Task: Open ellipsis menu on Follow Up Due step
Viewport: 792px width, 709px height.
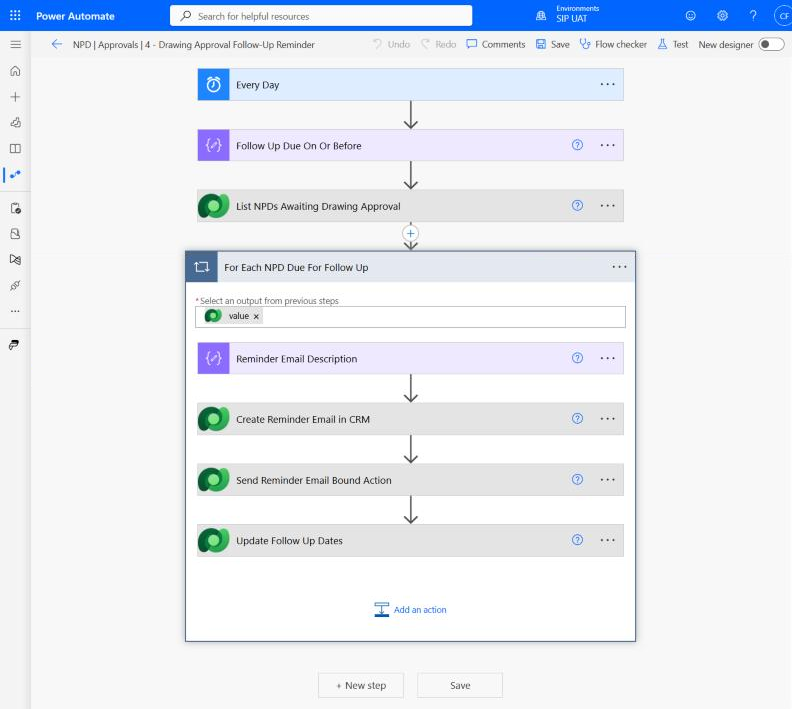Action: 608,145
